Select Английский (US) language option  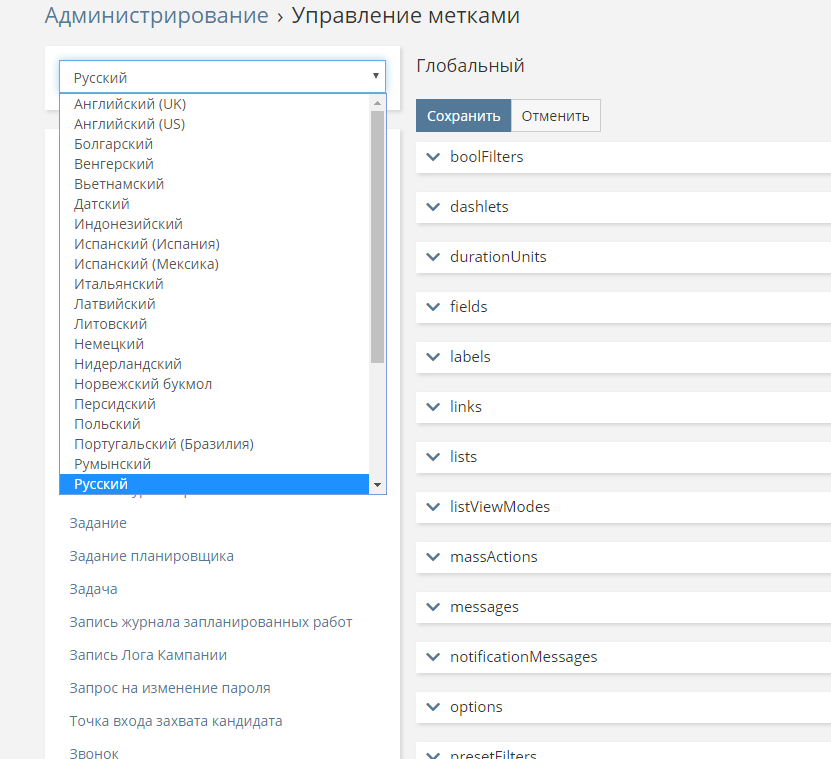pyautogui.click(x=129, y=124)
